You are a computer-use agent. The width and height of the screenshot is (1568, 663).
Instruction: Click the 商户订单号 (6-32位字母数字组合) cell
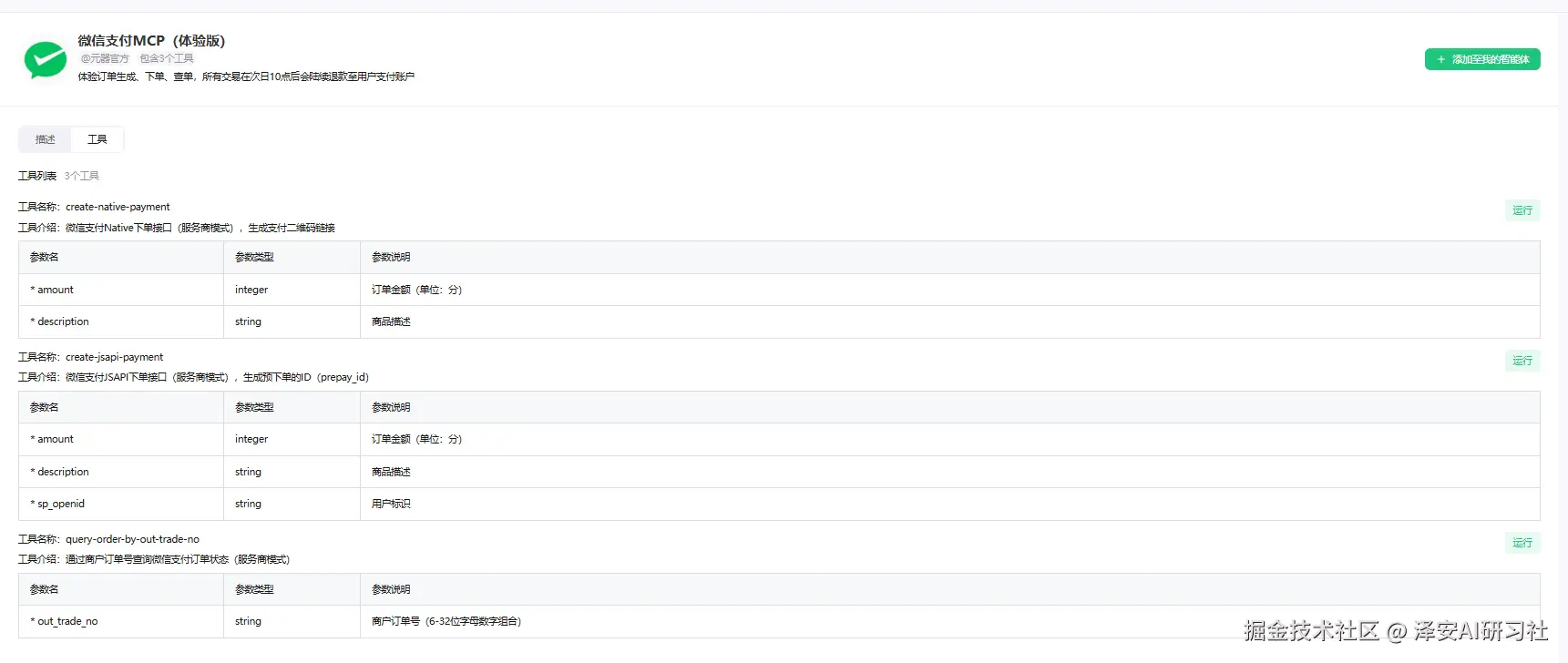tap(949, 621)
